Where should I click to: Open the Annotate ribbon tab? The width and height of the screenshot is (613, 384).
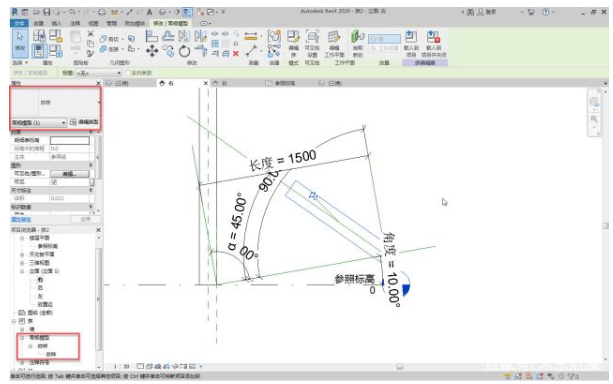pyautogui.click(x=75, y=23)
